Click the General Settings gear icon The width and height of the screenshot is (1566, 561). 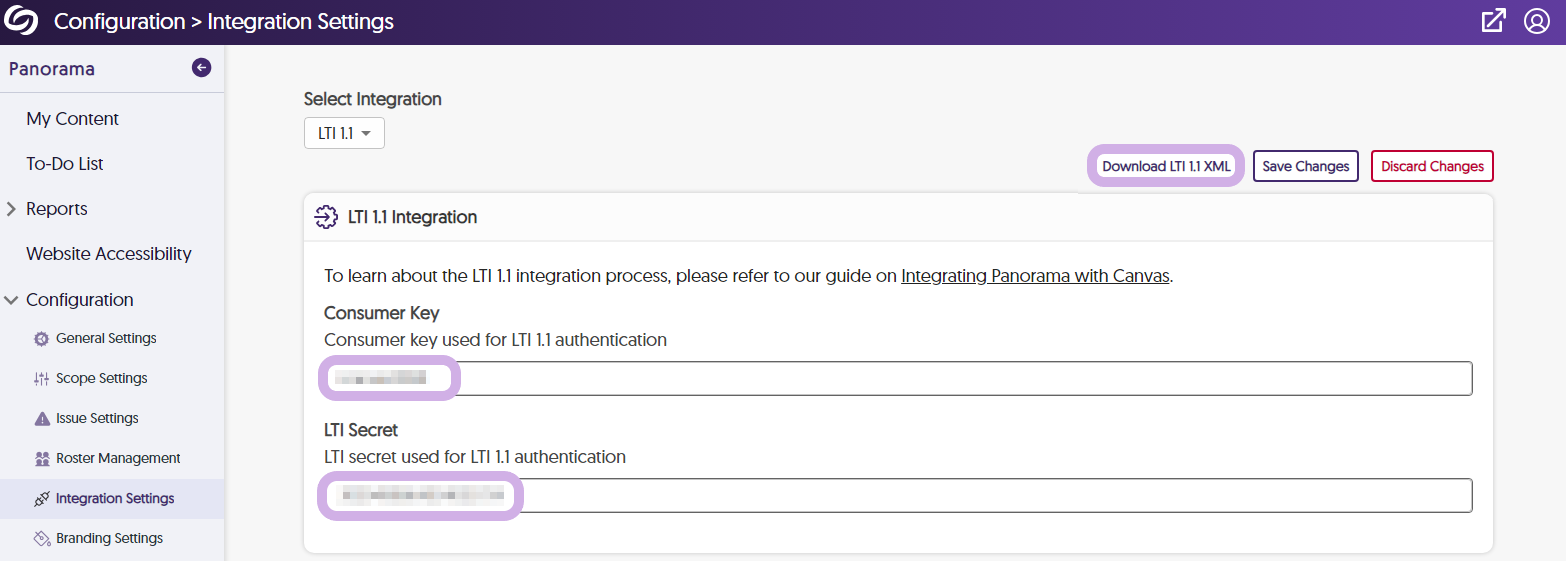click(41, 339)
